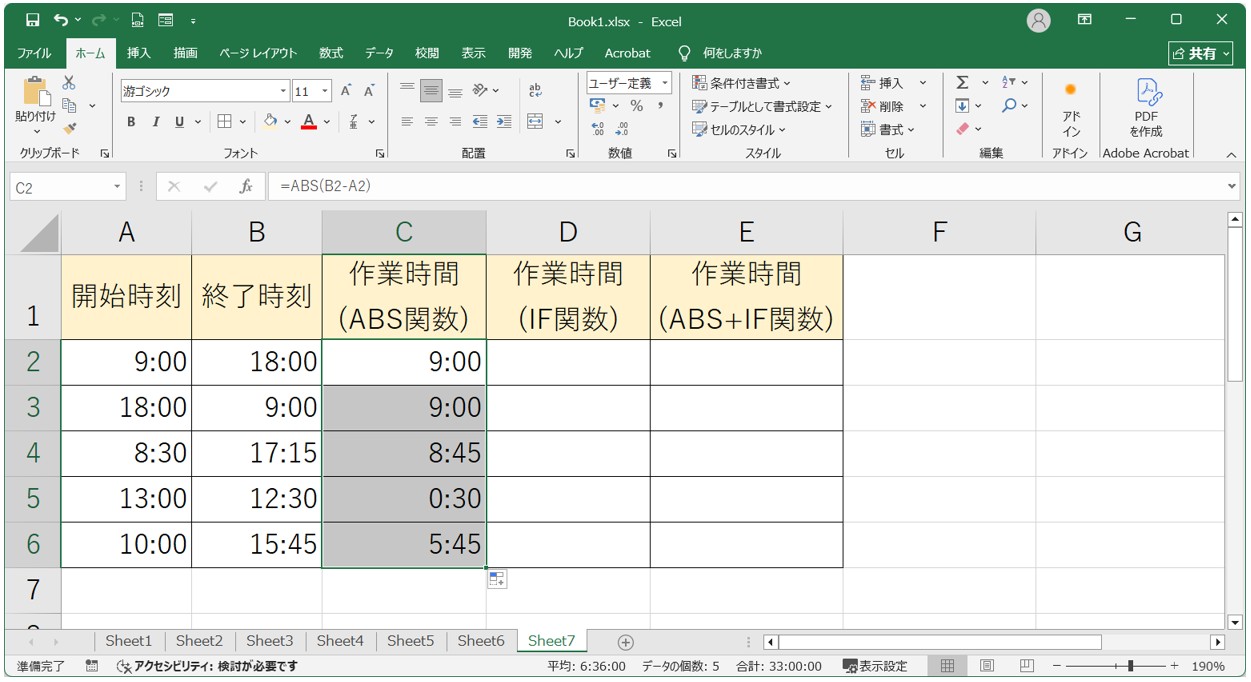This screenshot has height=682, width=1251.
Task: Open Find and Select magnifier
Action: pos(1010,106)
